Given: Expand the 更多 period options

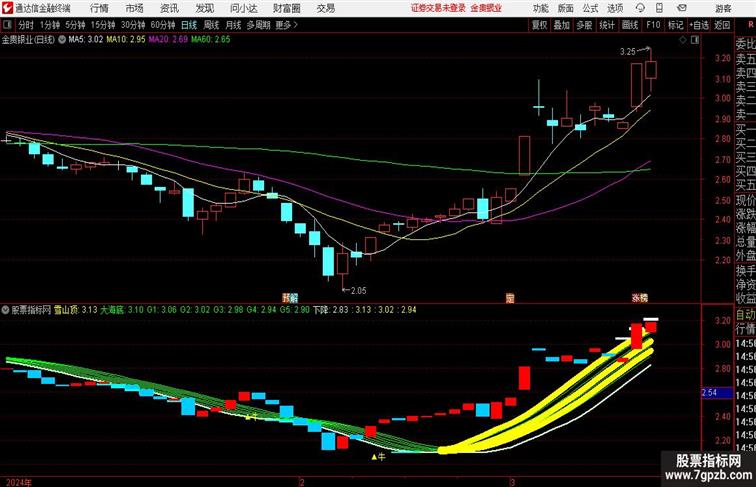Looking at the screenshot, I should (x=287, y=25).
